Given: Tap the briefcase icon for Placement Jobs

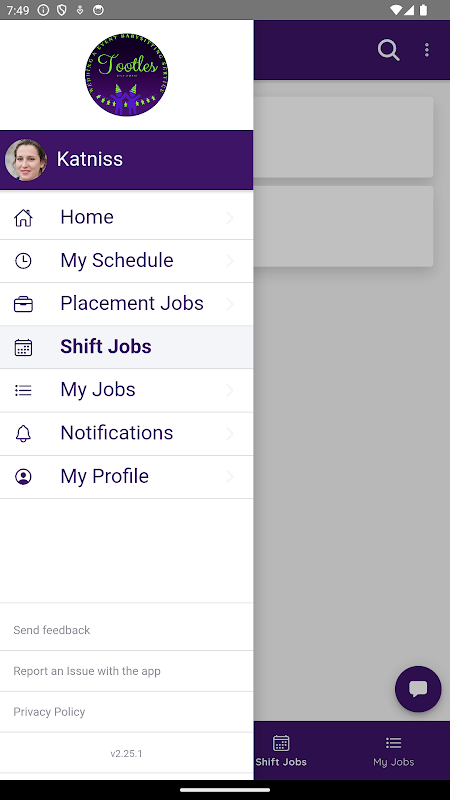Looking at the screenshot, I should (23, 304).
